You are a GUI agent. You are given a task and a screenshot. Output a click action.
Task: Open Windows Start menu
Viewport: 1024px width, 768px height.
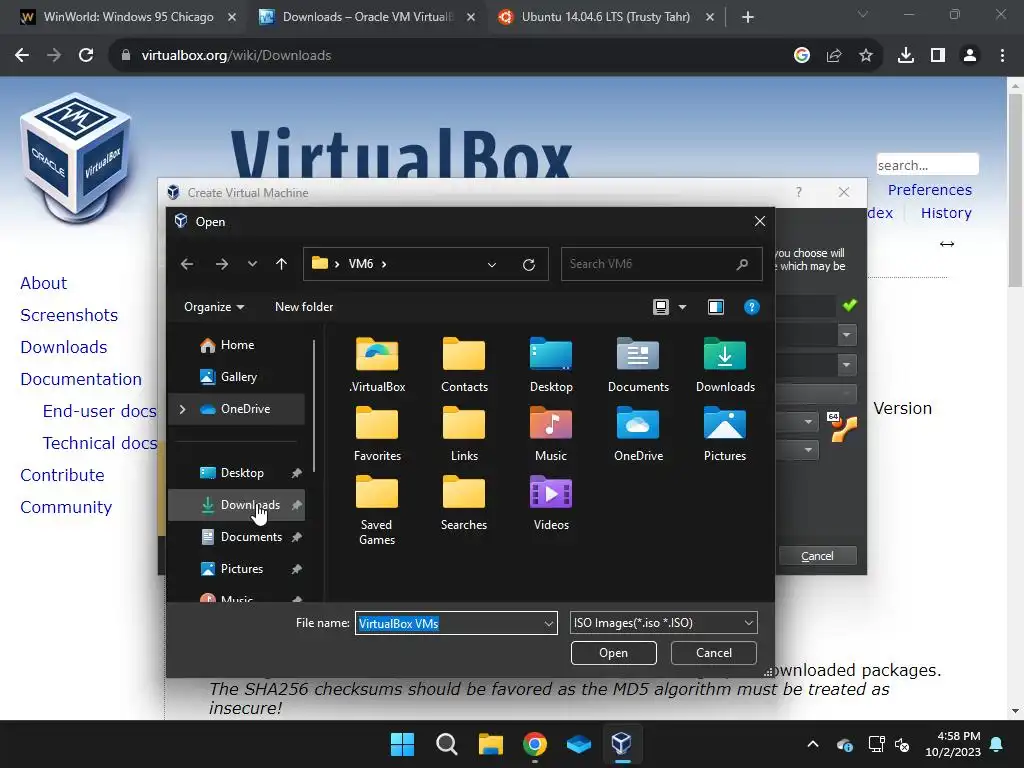click(x=402, y=744)
